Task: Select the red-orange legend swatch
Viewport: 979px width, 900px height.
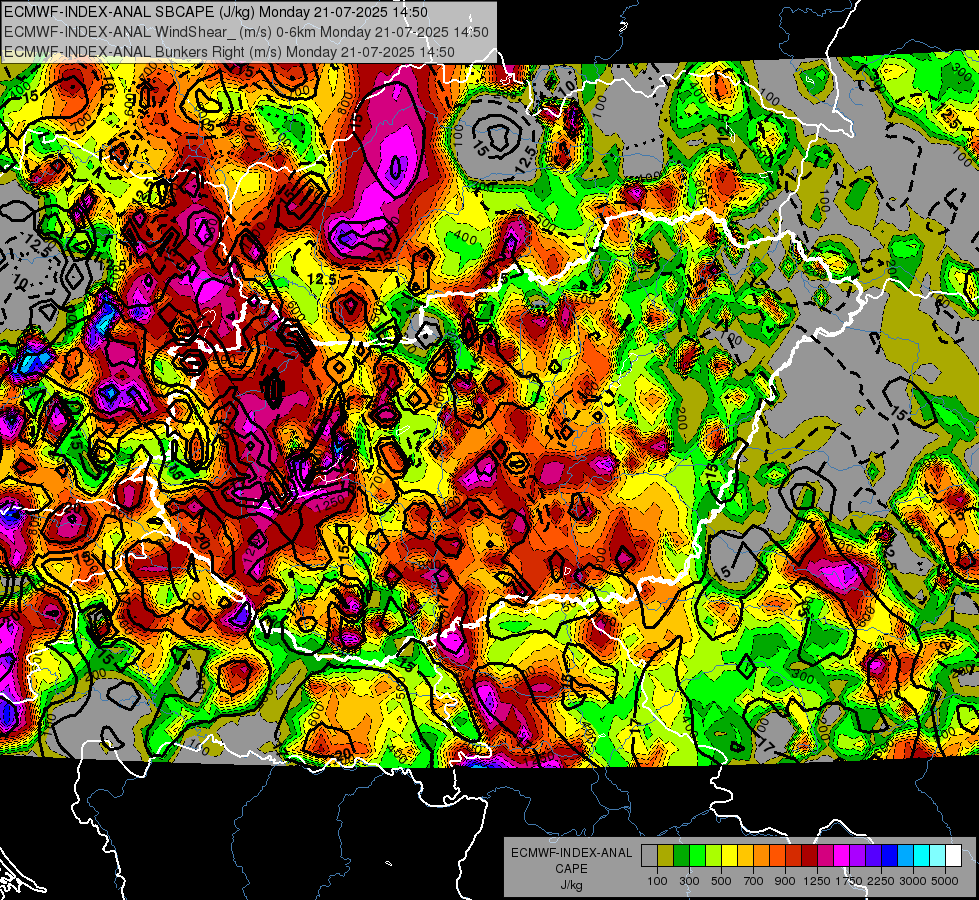Action: click(777, 856)
